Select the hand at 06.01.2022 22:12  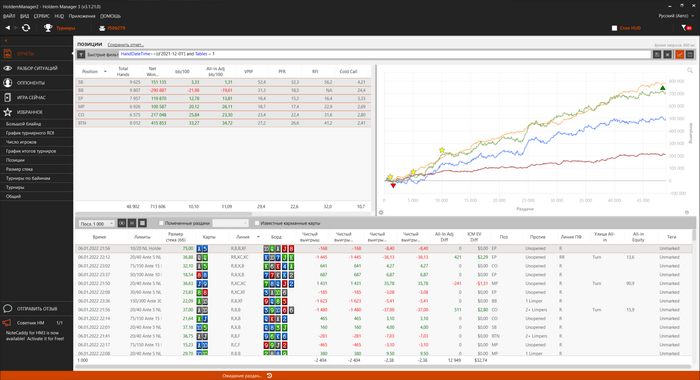pos(384,257)
